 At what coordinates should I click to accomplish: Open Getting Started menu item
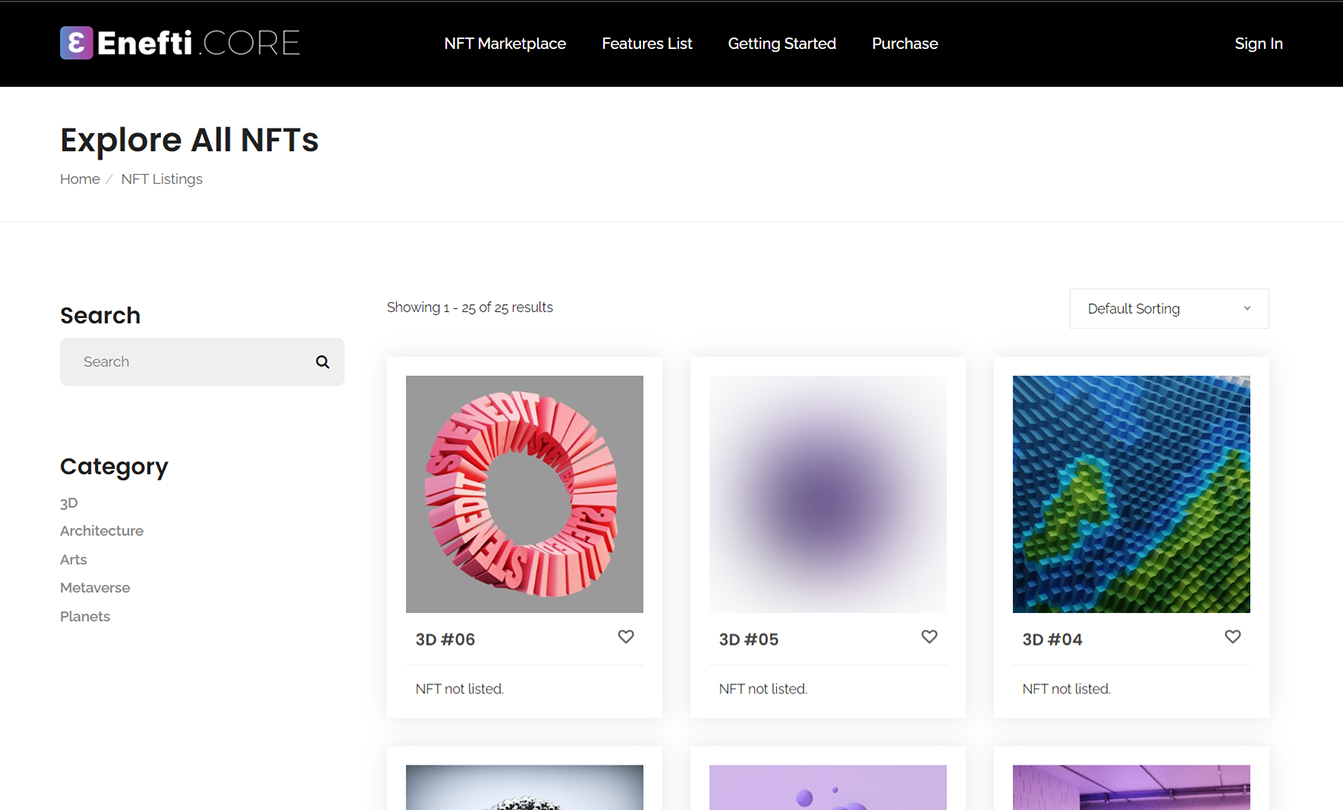[x=782, y=44]
